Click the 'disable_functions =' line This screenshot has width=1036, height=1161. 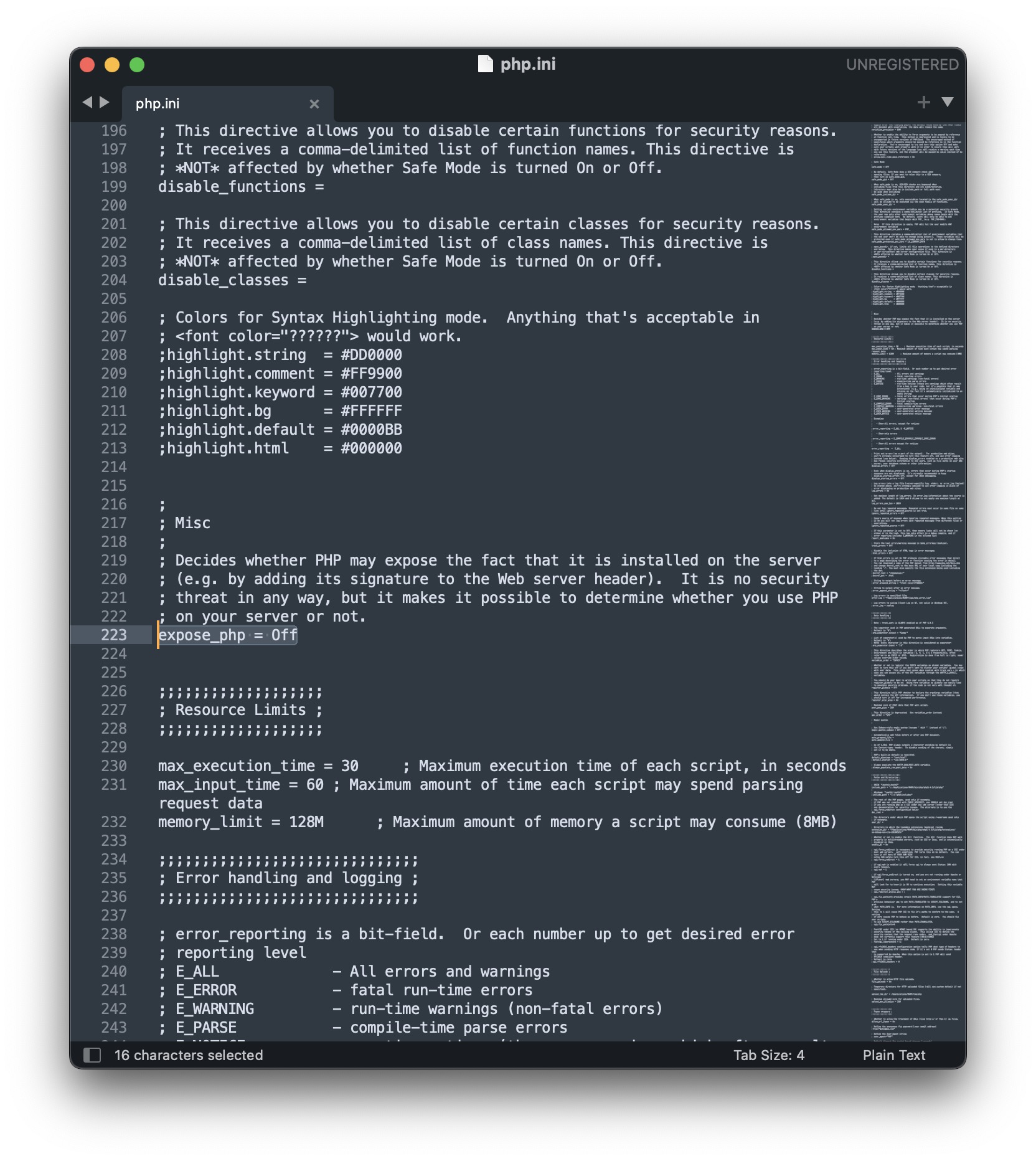point(241,186)
